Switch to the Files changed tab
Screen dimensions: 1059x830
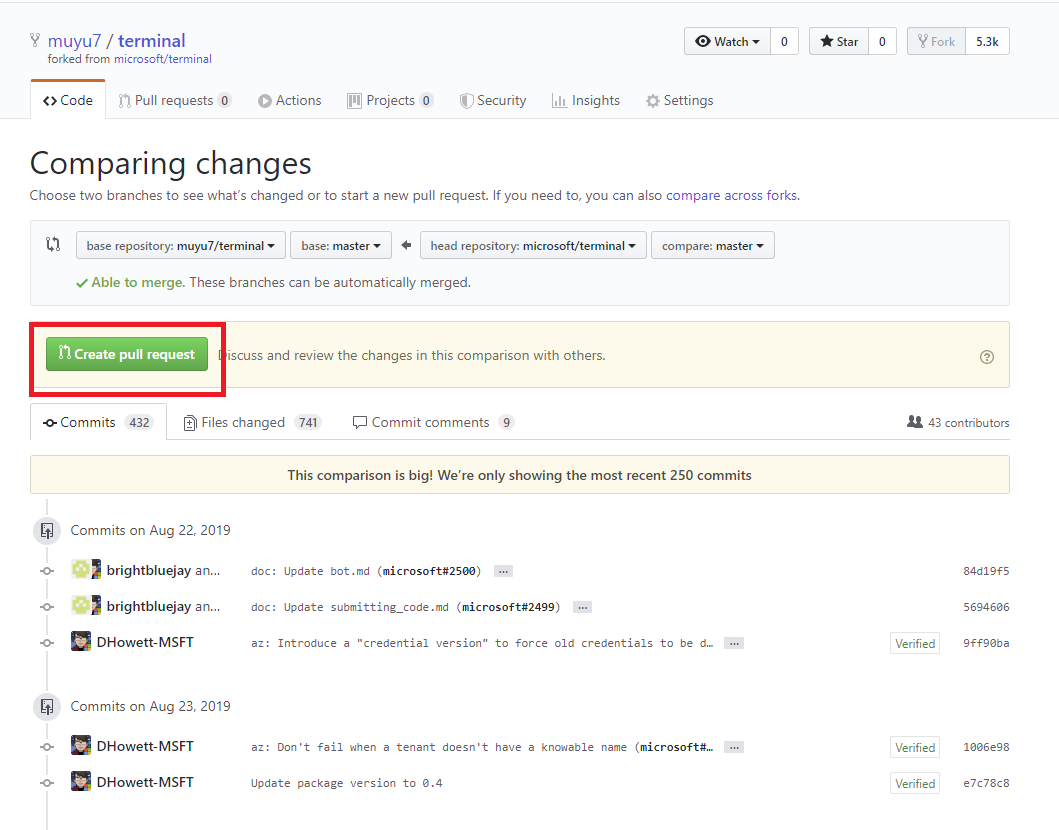[251, 422]
